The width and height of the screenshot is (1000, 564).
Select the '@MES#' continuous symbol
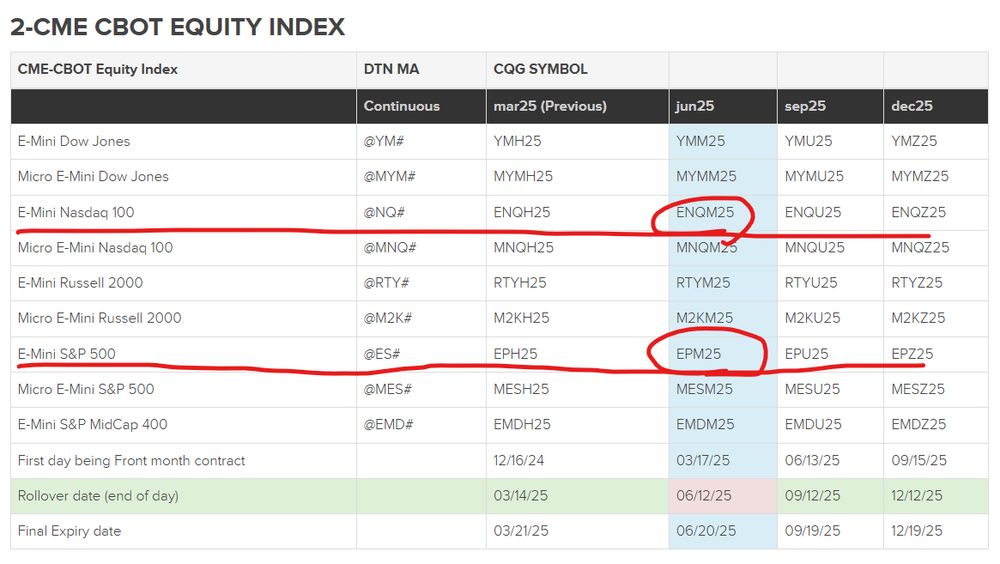(x=388, y=389)
